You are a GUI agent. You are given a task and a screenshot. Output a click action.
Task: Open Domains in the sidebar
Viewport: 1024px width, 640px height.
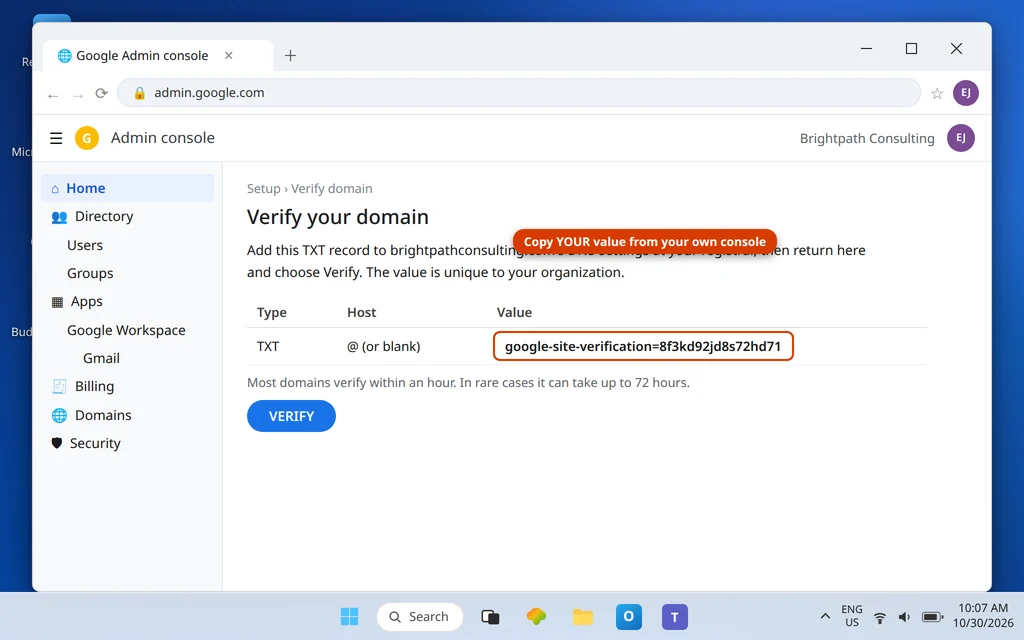(127, 415)
